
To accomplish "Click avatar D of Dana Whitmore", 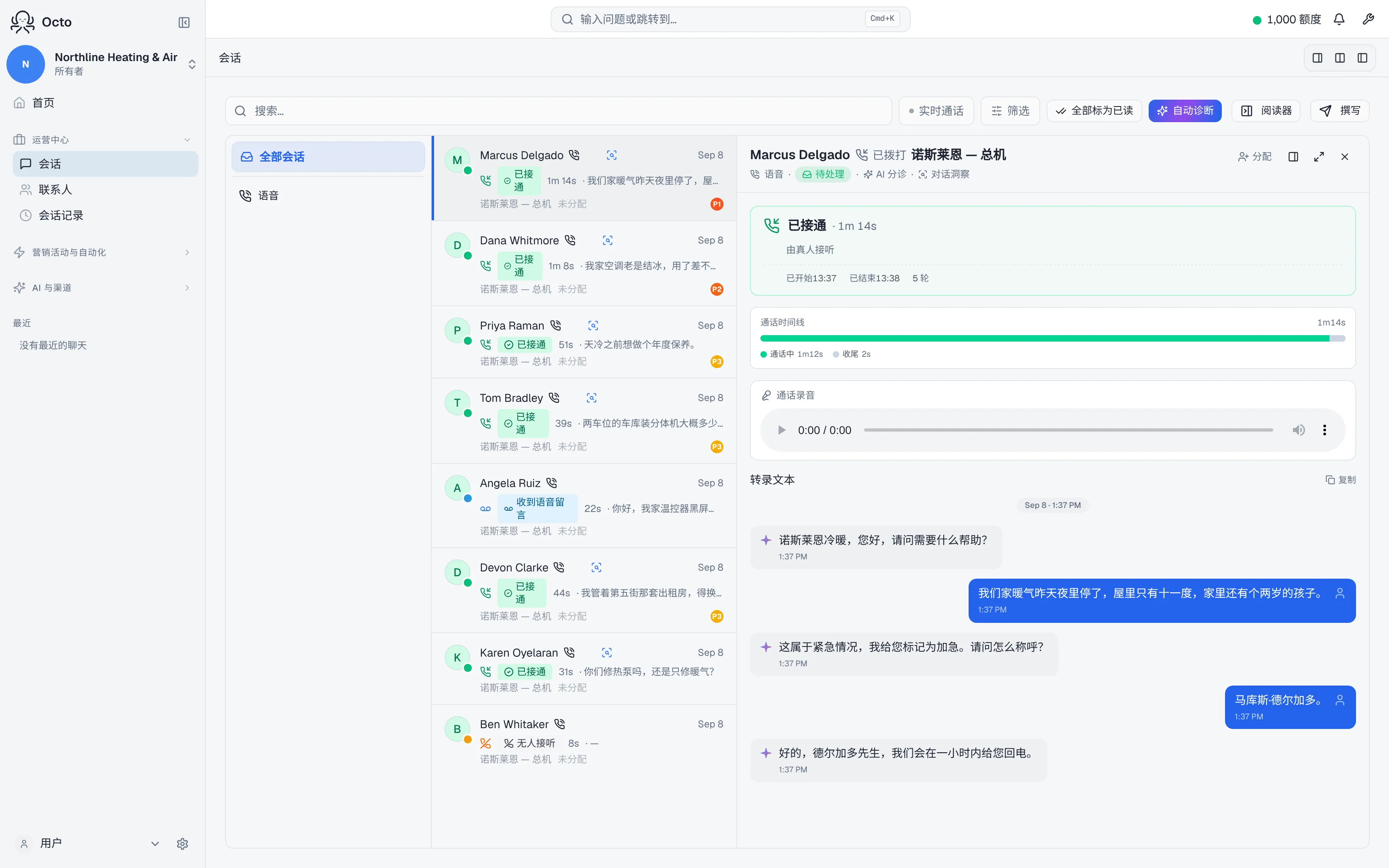I will (457, 246).
